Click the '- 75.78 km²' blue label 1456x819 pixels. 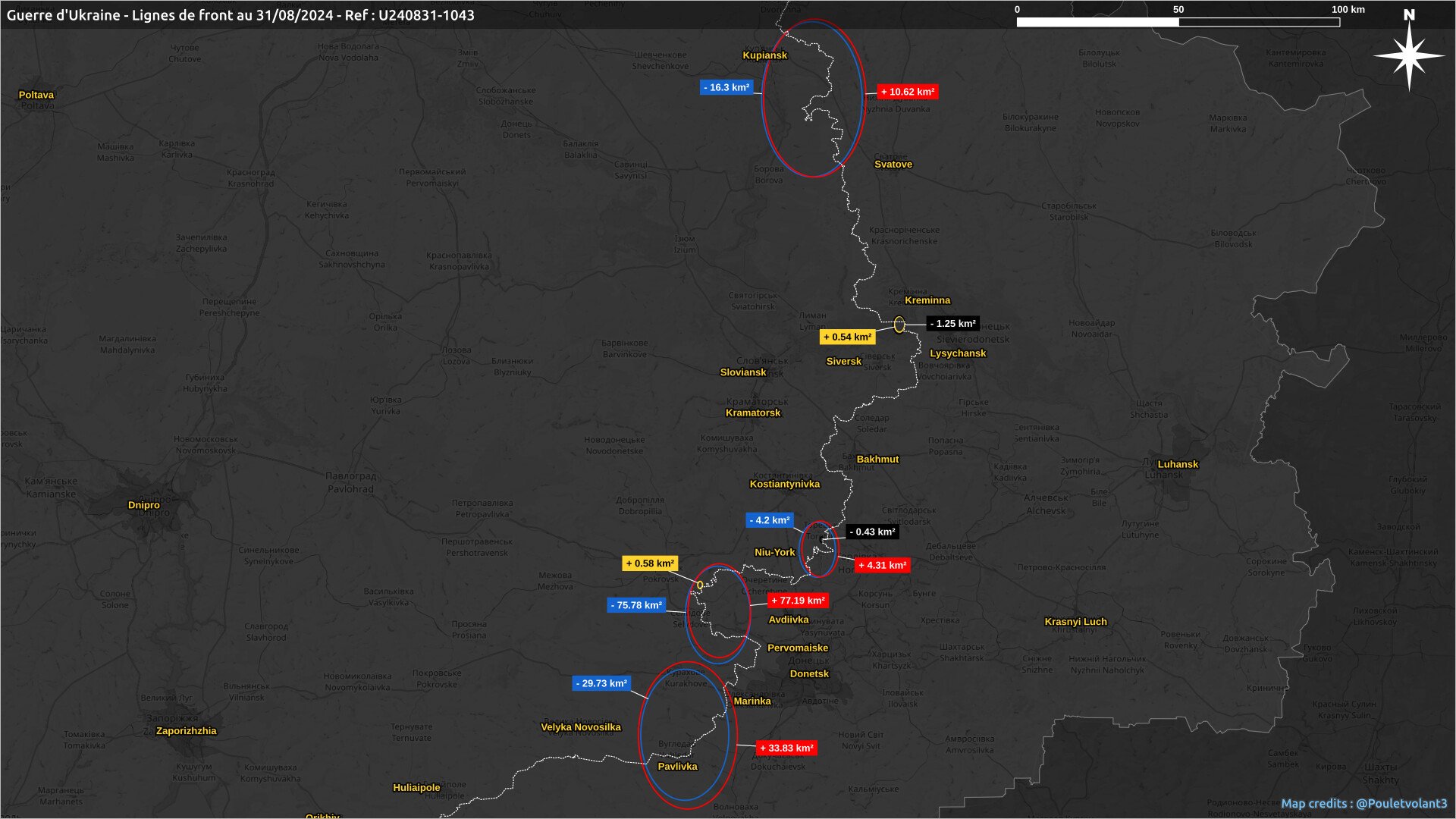pyautogui.click(x=636, y=605)
